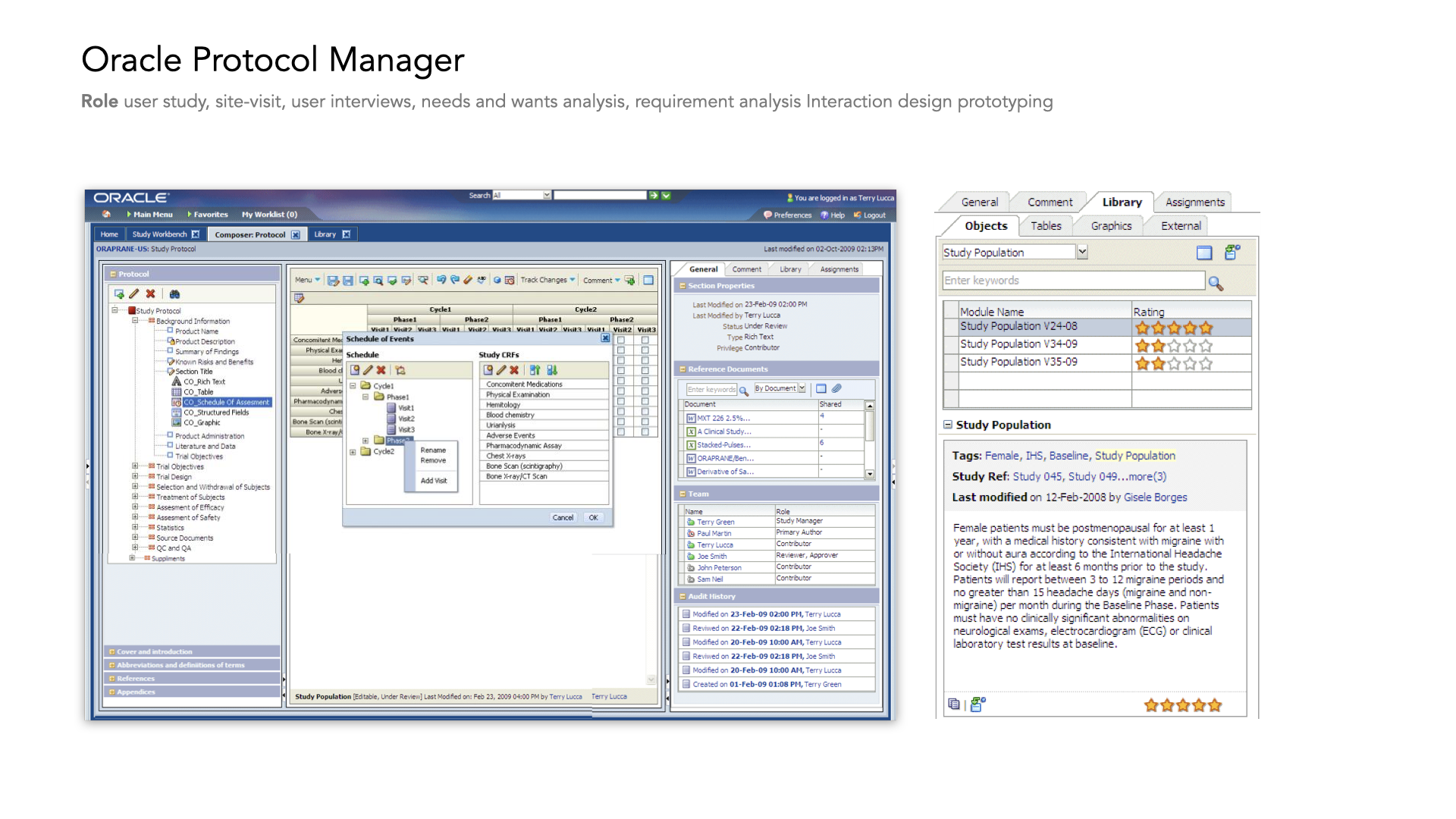This screenshot has height=819, width=1456.
Task: Click the pencil edit icon in Schedule toolbar
Action: point(368,370)
